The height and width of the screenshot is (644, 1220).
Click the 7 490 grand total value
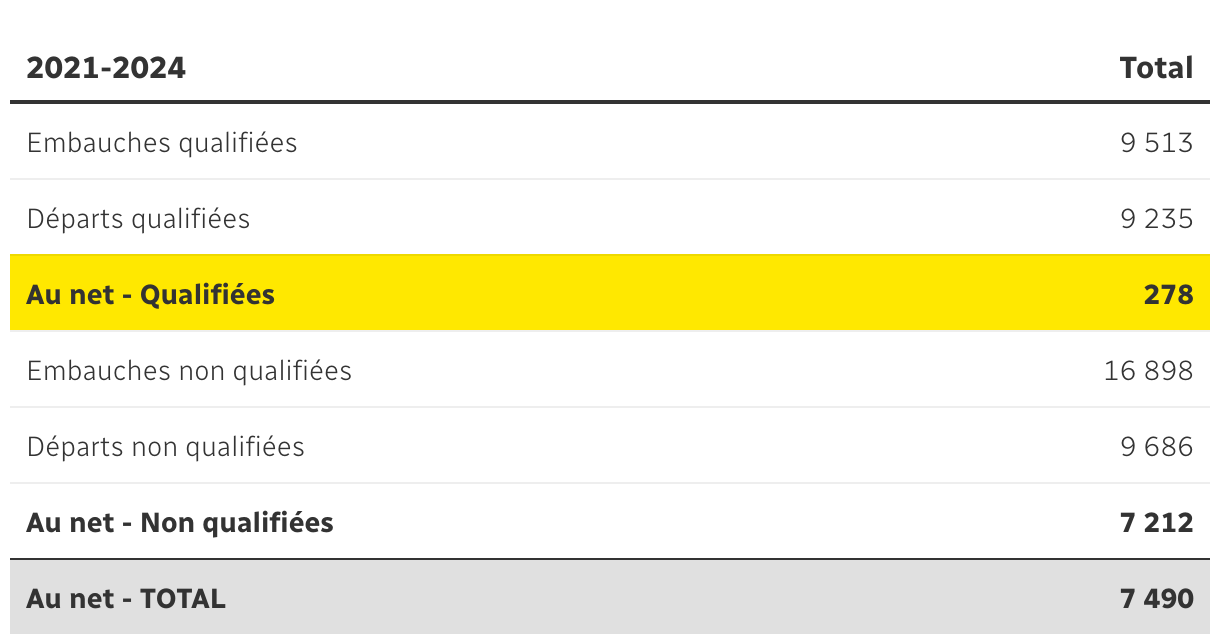coord(1156,599)
